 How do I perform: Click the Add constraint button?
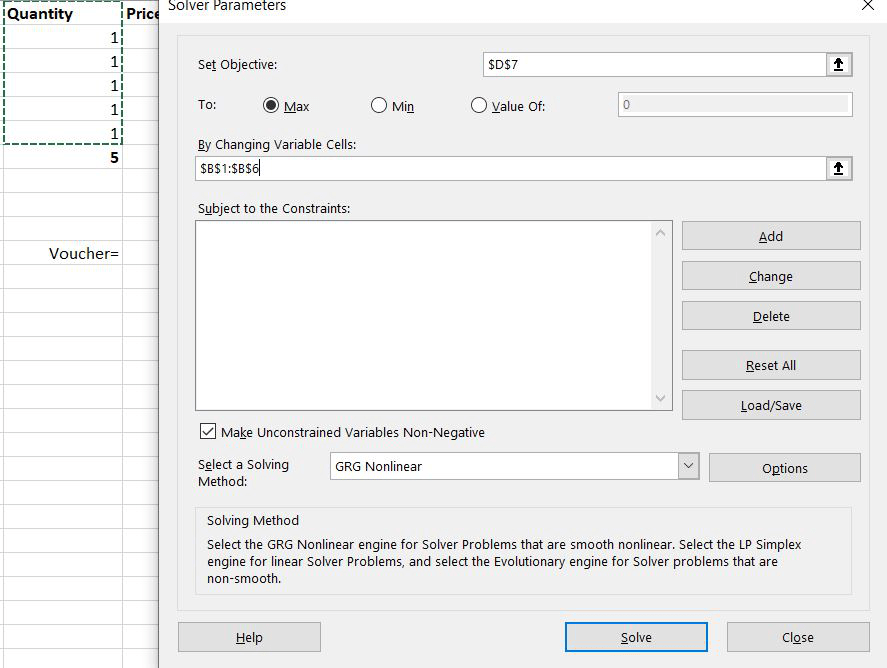[x=770, y=235]
